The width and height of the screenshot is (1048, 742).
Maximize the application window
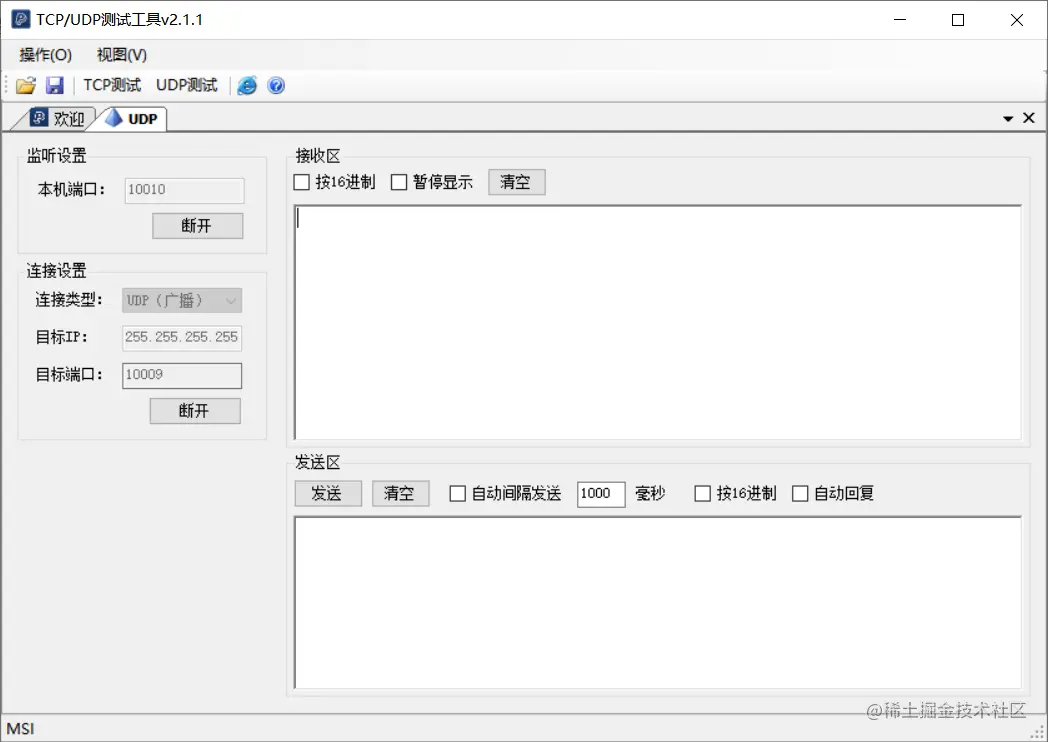point(958,20)
